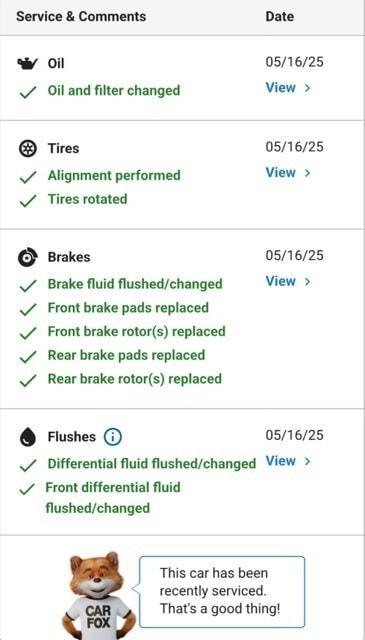This screenshot has width=365, height=640.
Task: Expand Oil service details via View chevron
Action: (x=307, y=88)
